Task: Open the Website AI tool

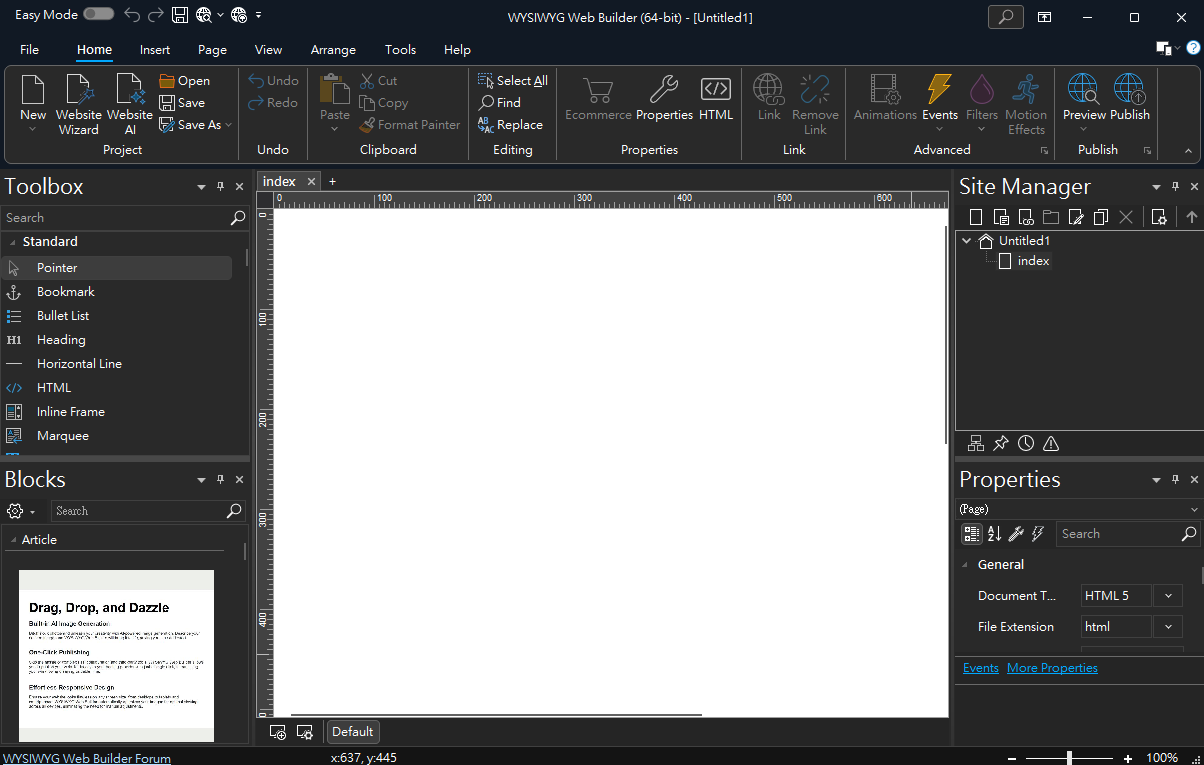Action: (130, 105)
